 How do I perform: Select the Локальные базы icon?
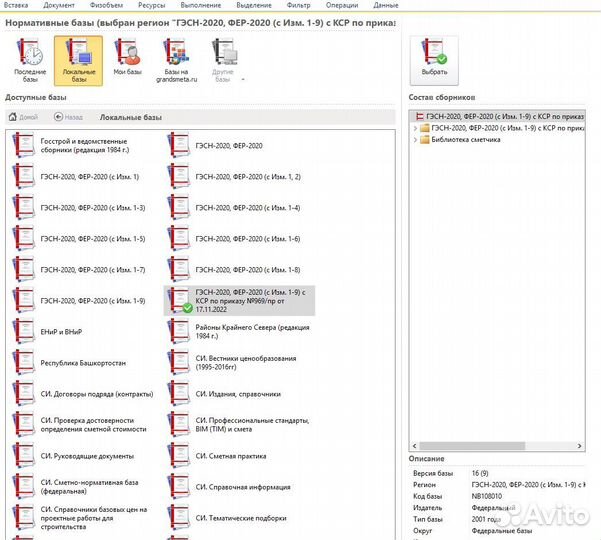[78, 59]
